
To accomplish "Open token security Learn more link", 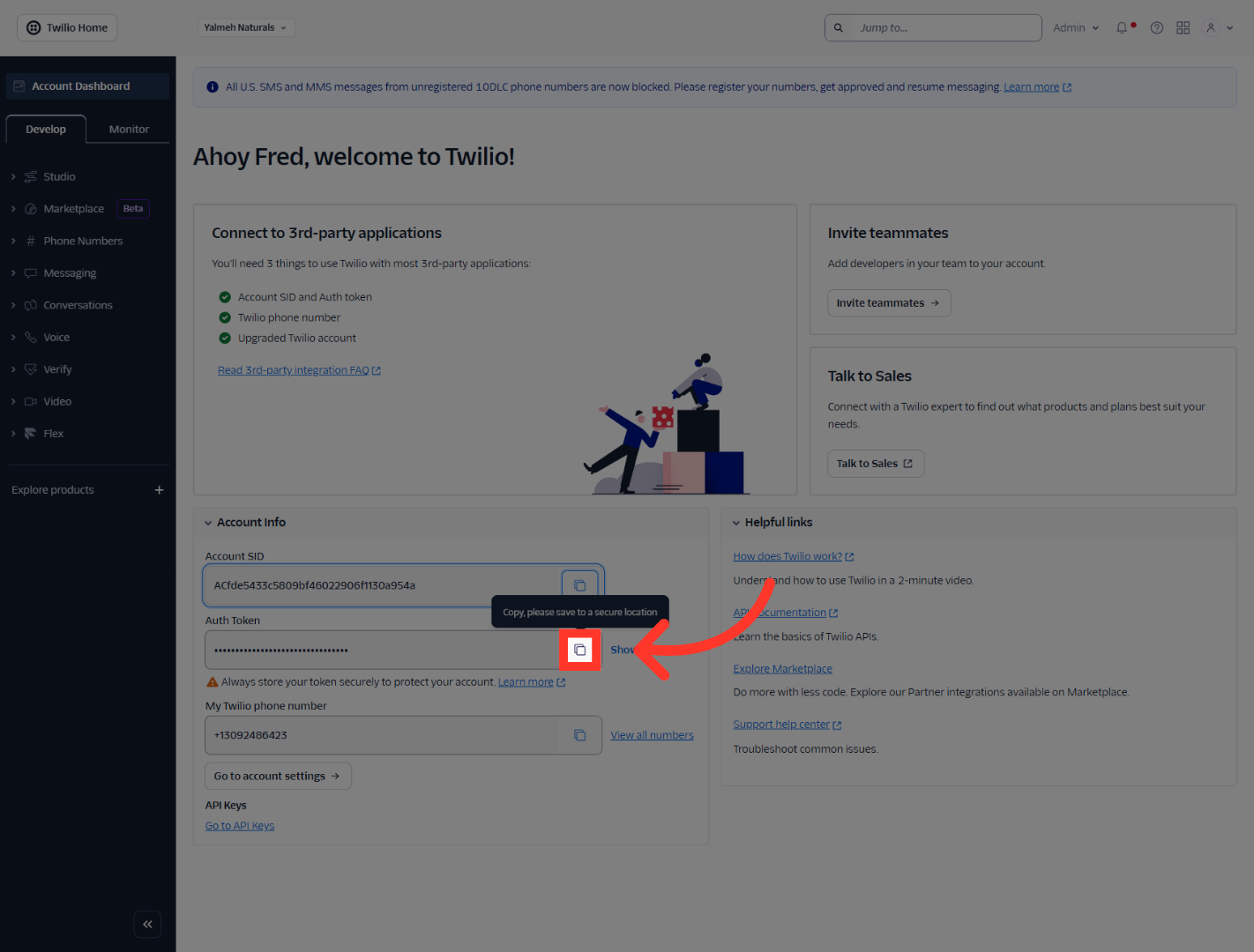I will 531,682.
